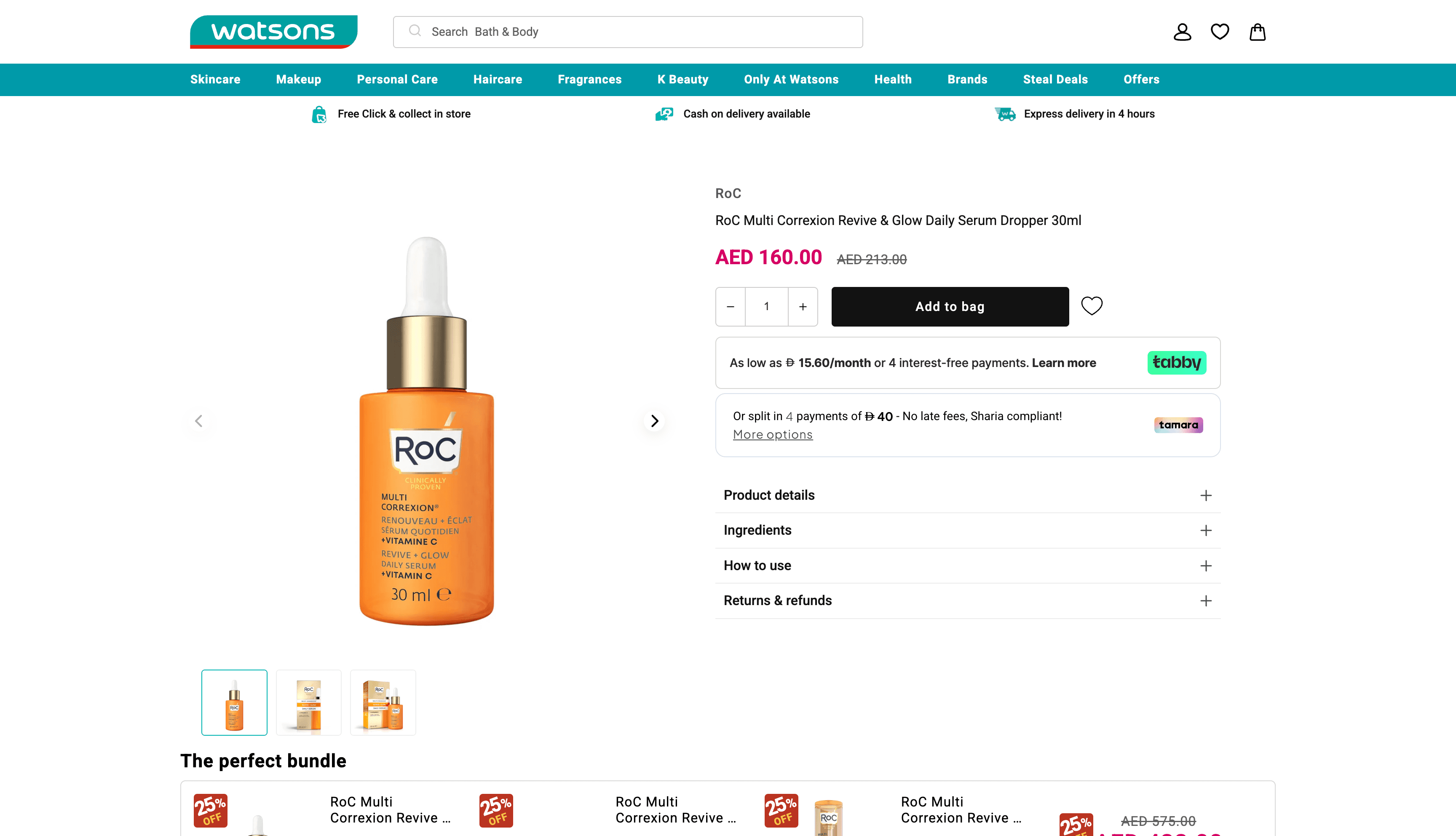Image resolution: width=1456 pixels, height=836 pixels.
Task: Open the shopping bag icon
Action: [1257, 32]
